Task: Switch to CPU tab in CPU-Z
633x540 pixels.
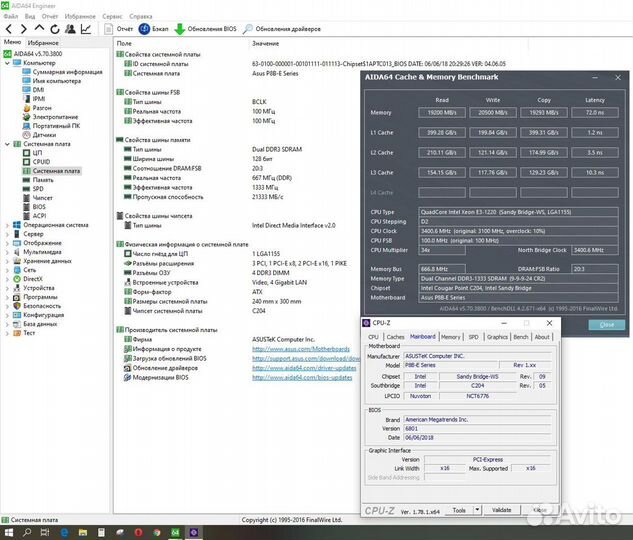Action: pos(373,337)
